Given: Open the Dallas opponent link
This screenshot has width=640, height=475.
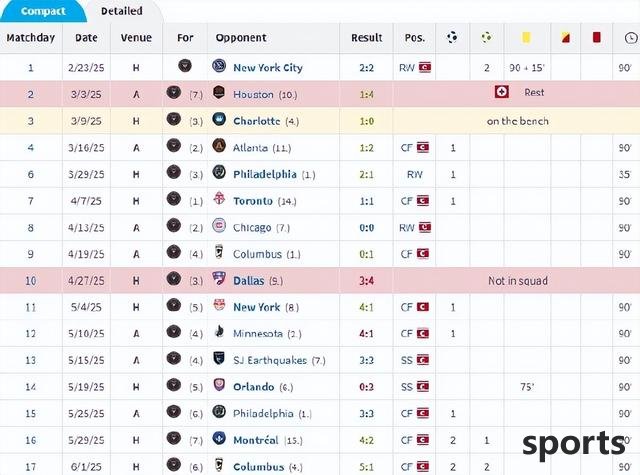Looking at the screenshot, I should [x=249, y=281].
